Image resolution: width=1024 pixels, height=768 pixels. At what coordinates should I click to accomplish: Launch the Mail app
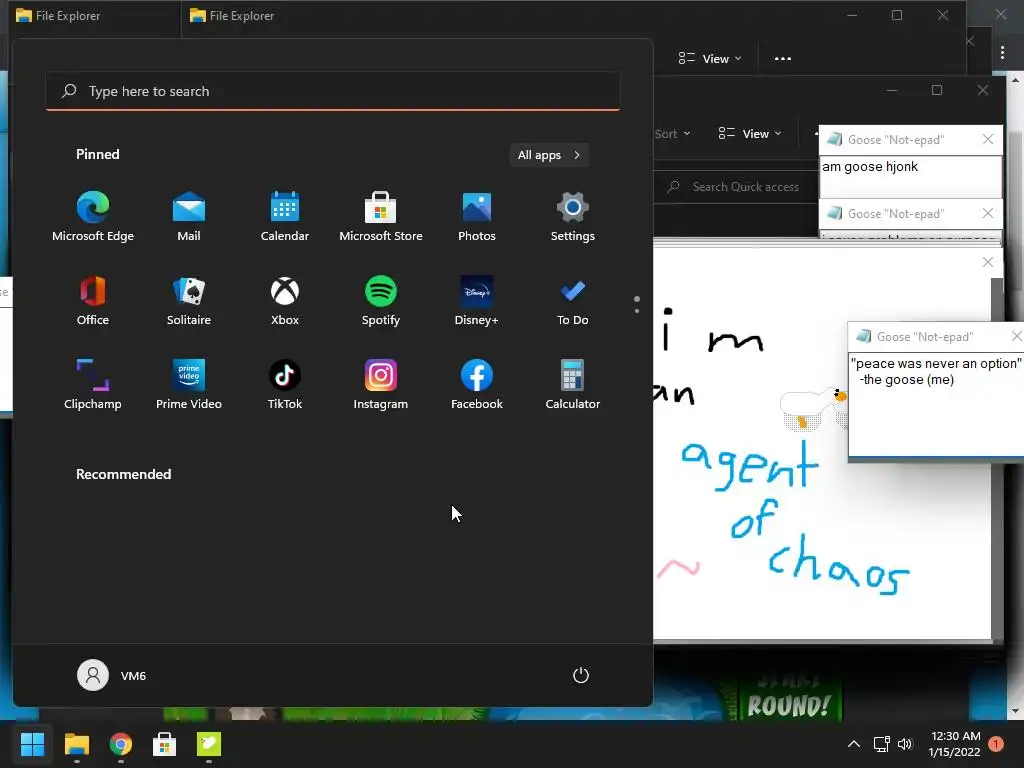[189, 217]
